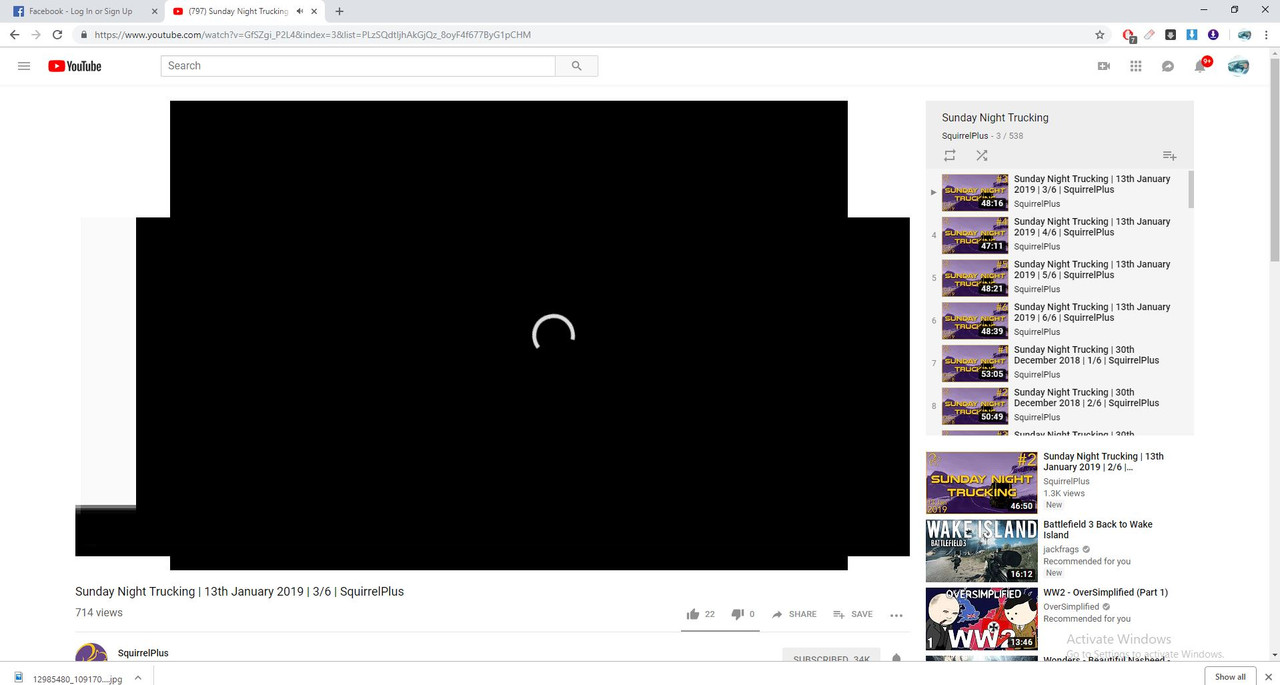Open notifications bell with 9+ badge
Screen dimensions: 1280x685
pos(1200,66)
